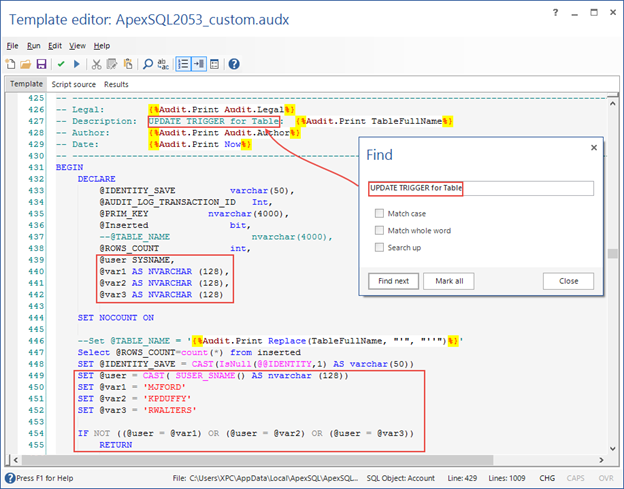Click the status bar help icon
Viewport: 624px width, 489px height.
tap(10, 478)
